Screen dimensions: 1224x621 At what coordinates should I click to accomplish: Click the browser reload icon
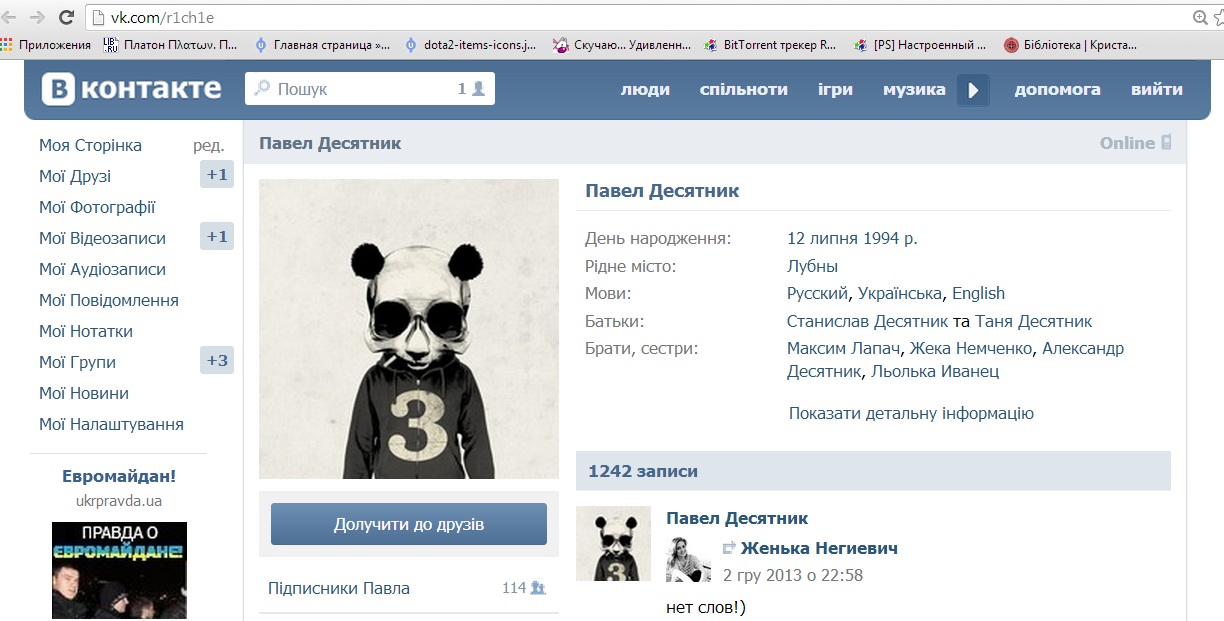pyautogui.click(x=66, y=17)
